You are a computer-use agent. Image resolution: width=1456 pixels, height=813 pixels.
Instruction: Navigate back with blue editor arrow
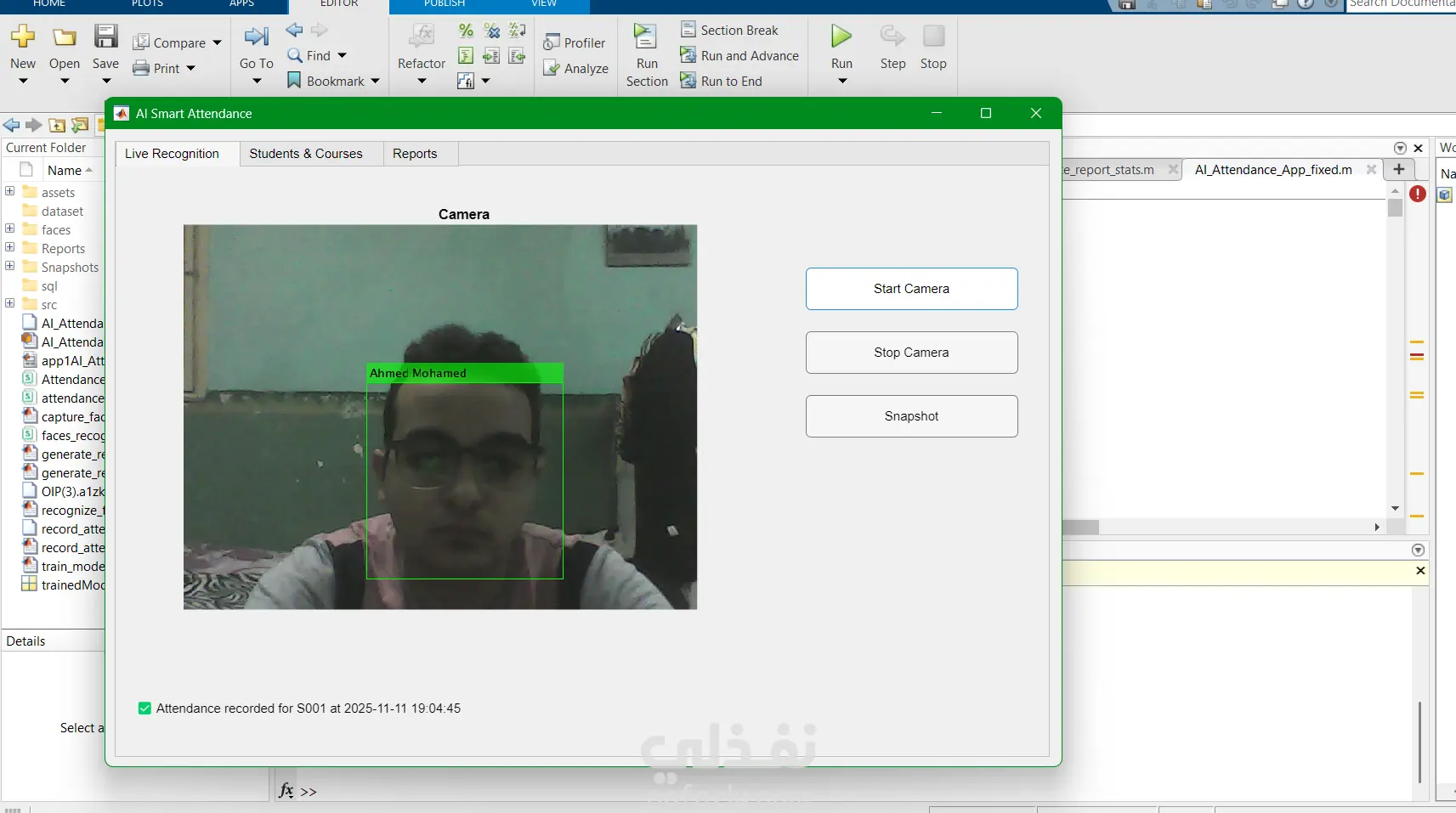click(x=294, y=31)
